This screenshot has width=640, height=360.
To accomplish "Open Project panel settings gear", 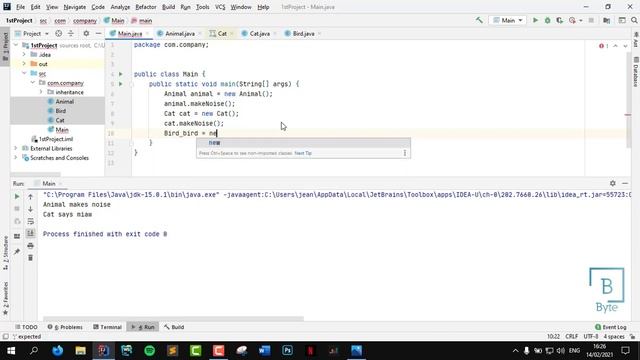I will pos(86,33).
